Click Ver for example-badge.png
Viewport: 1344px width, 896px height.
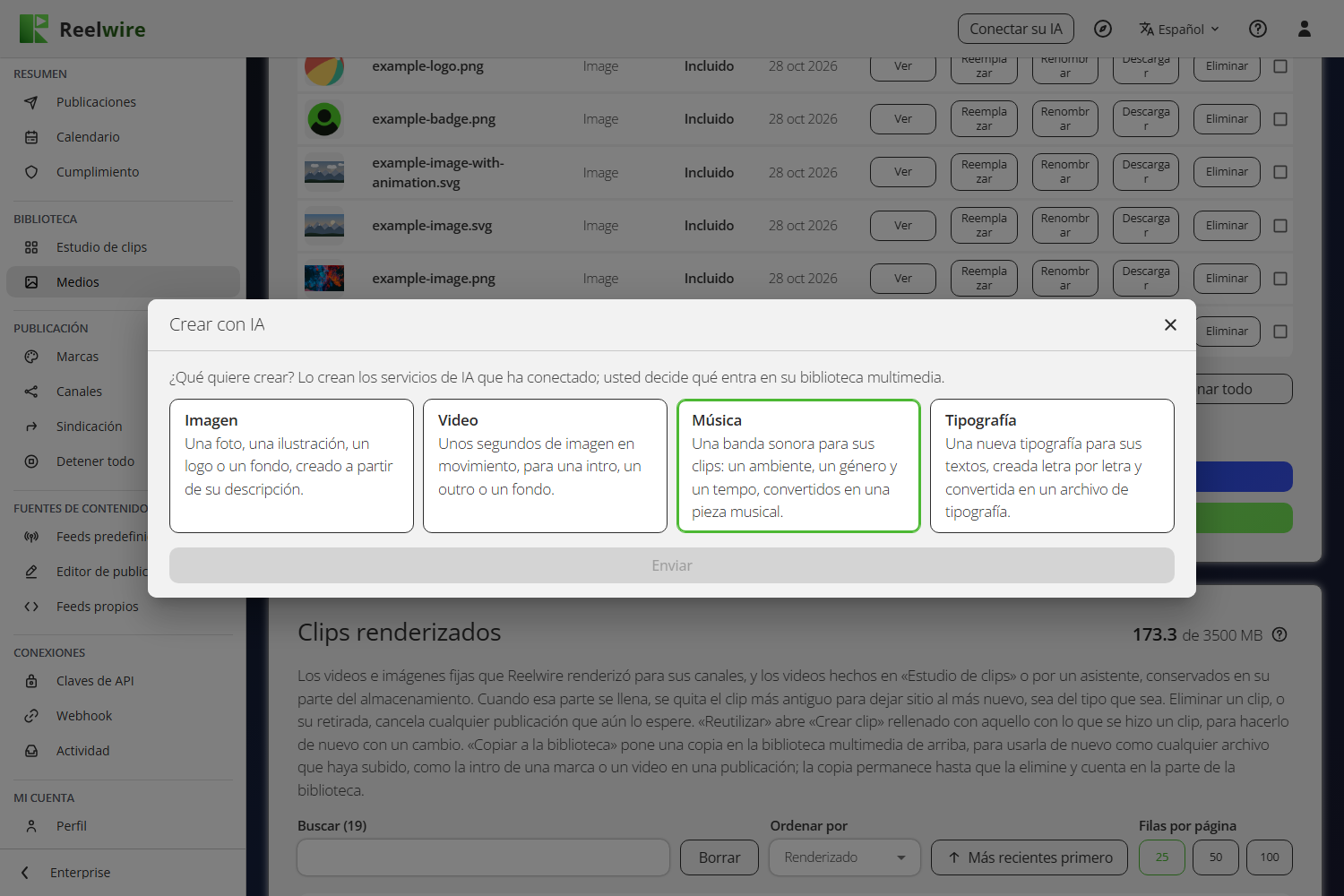pos(903,119)
